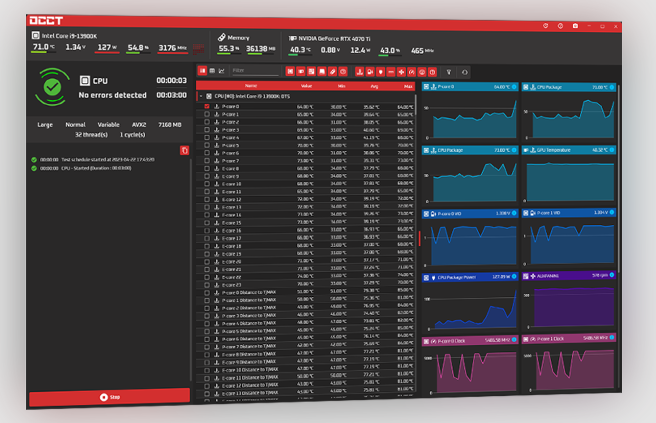Click the funnel filter icon in toolbar
656x423 pixels.
447,72
